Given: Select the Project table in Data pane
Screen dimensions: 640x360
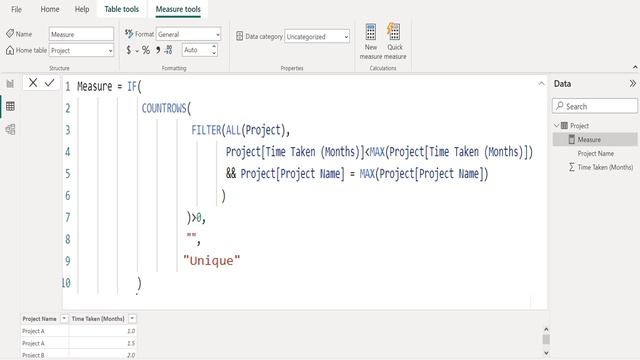Looking at the screenshot, I should (579, 126).
